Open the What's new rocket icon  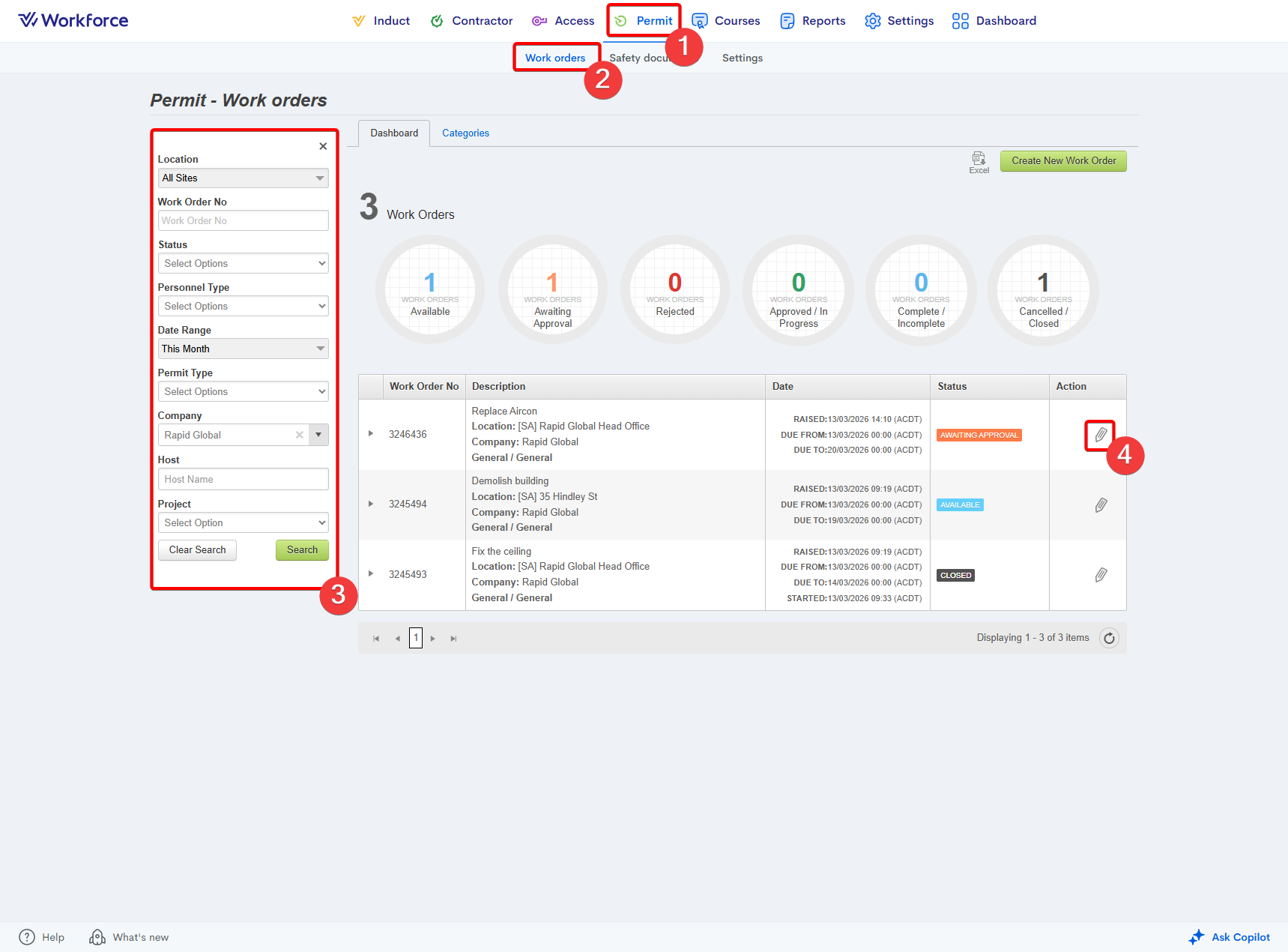pos(97,937)
